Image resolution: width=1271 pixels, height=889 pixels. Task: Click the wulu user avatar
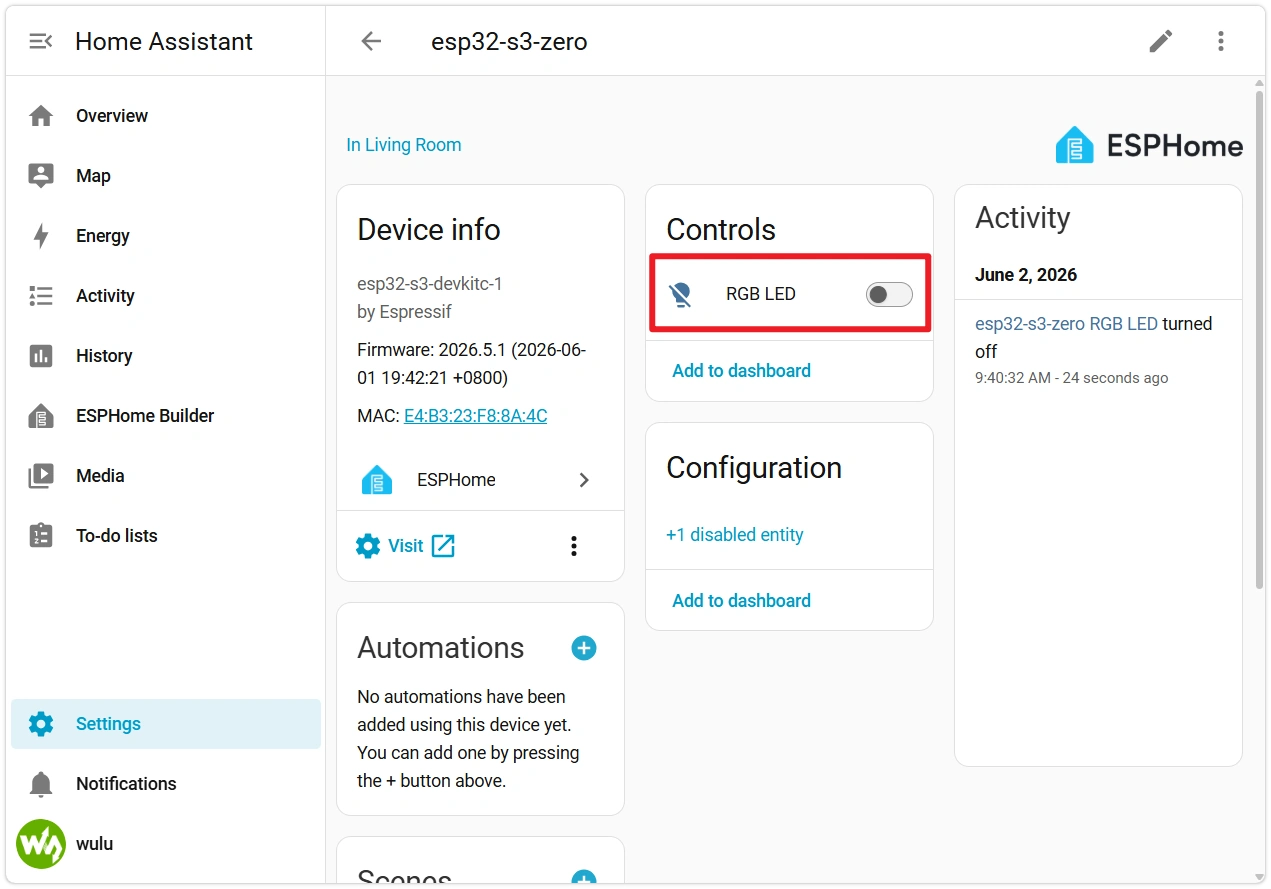[41, 844]
